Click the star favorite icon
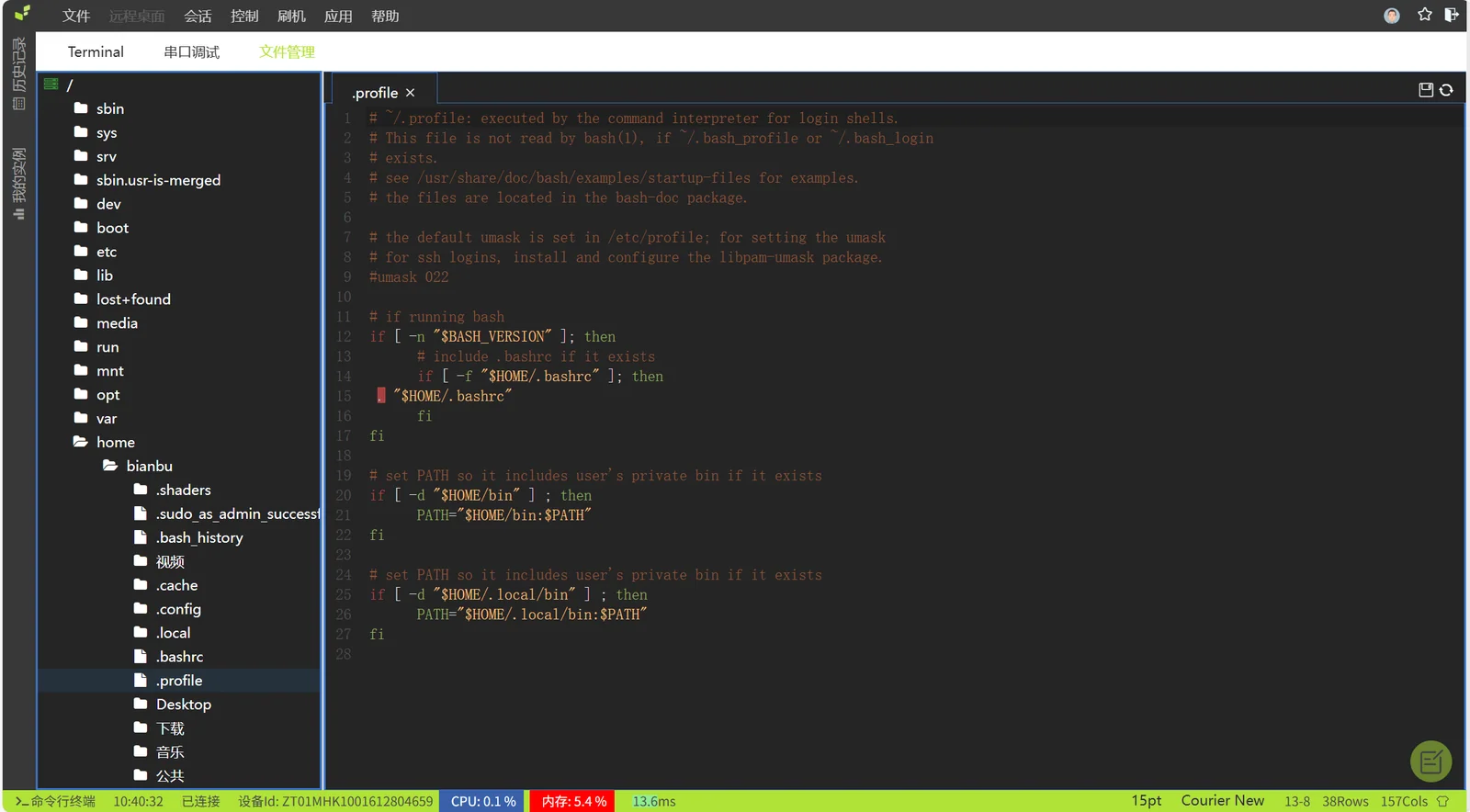Image resolution: width=1470 pixels, height=812 pixels. click(1424, 15)
